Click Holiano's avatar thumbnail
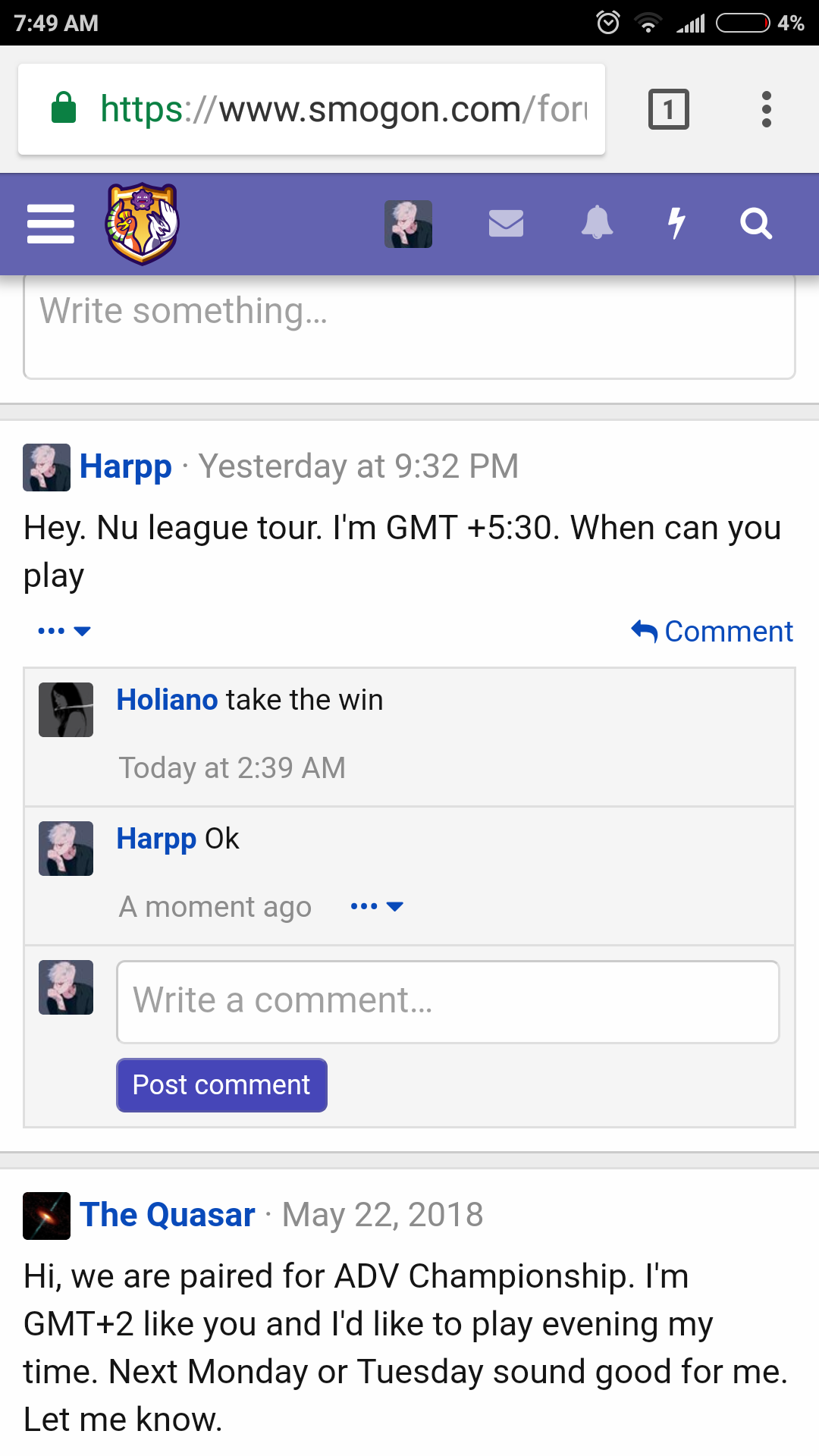 [x=66, y=710]
